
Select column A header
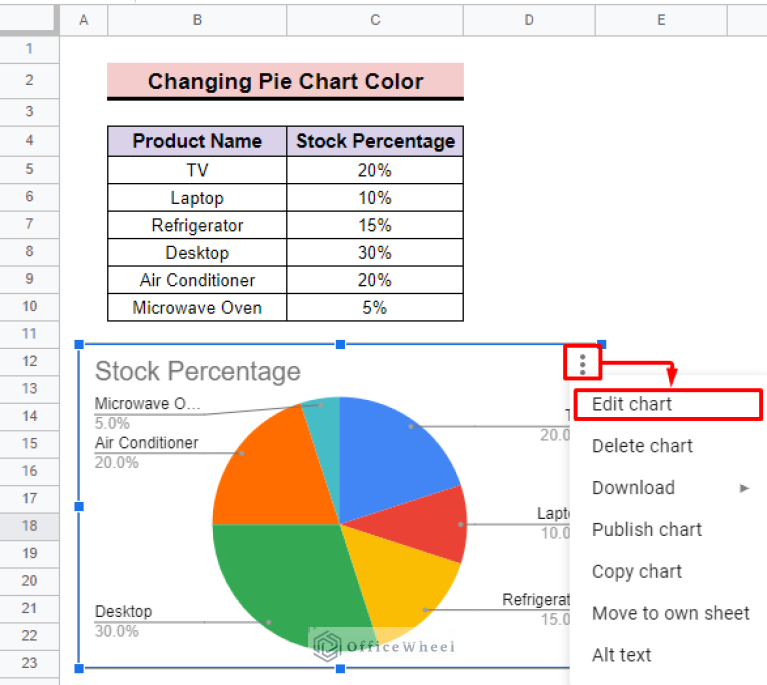coord(84,20)
